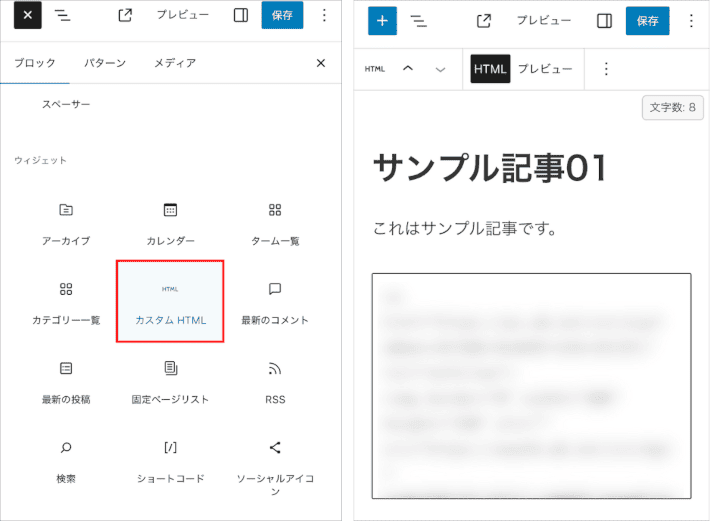The width and height of the screenshot is (710, 521).
Task: Switch to the パターン tab
Action: coord(105,63)
